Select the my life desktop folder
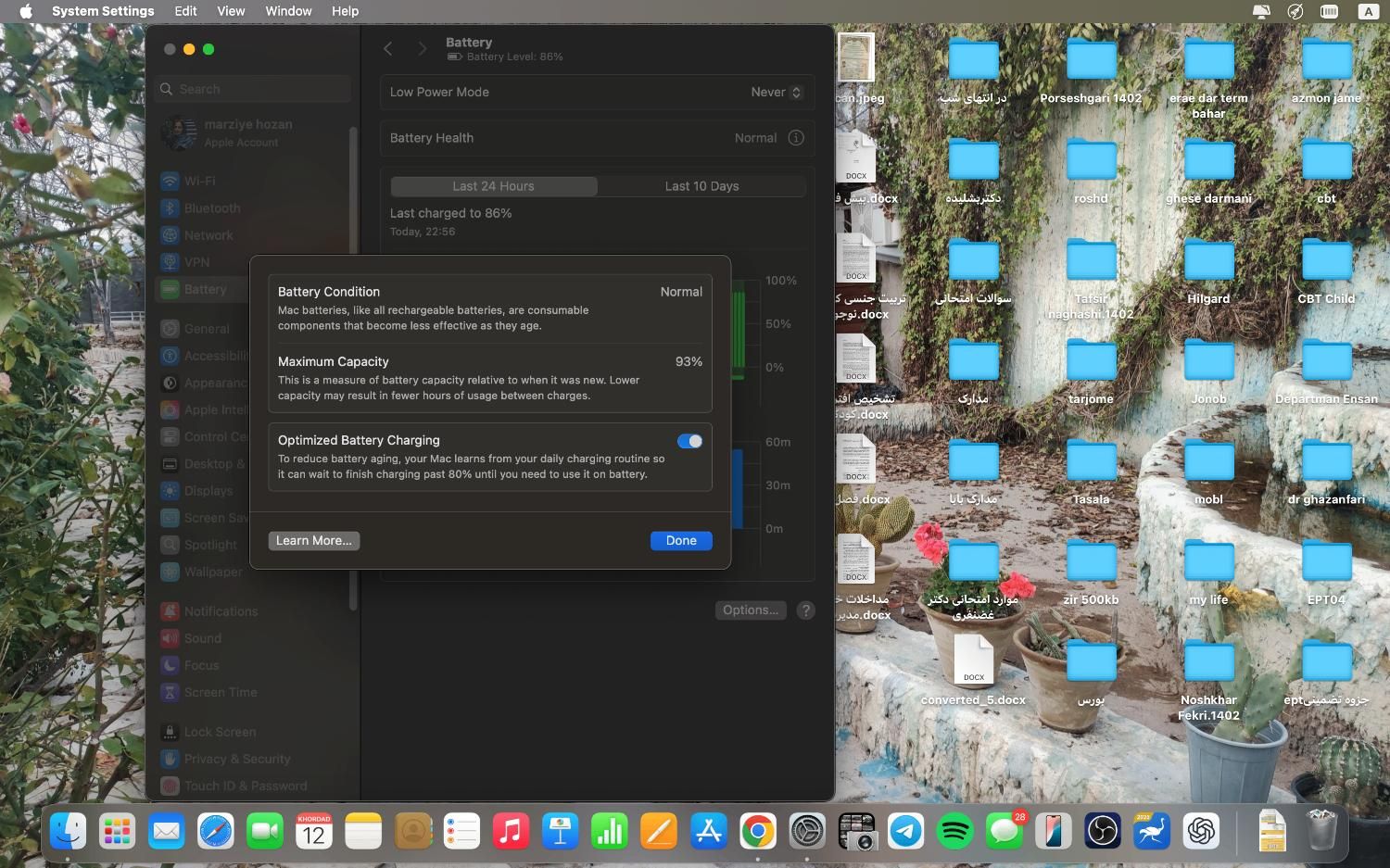 coord(1208,572)
